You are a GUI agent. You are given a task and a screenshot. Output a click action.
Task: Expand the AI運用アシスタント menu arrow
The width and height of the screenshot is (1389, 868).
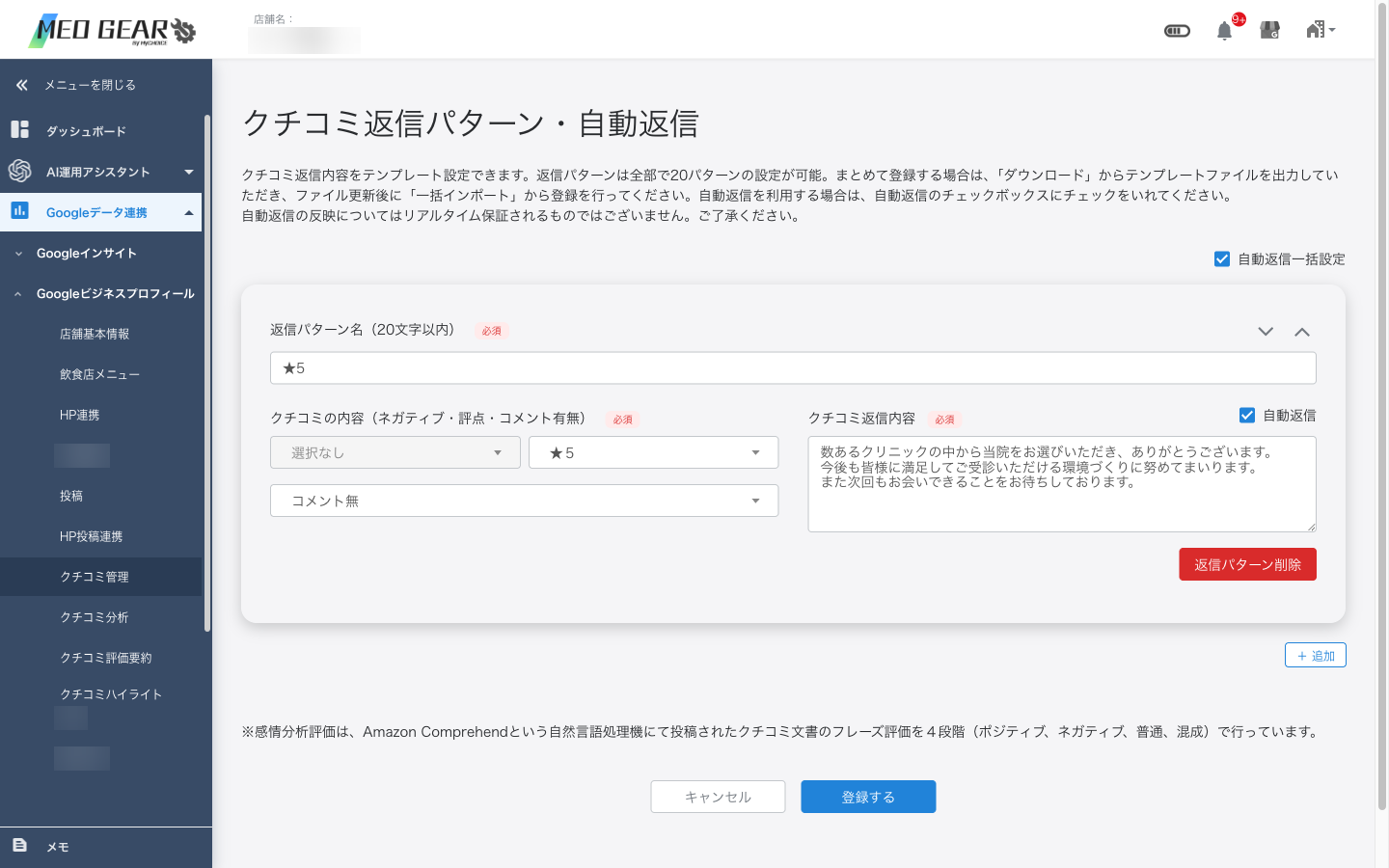(x=189, y=172)
